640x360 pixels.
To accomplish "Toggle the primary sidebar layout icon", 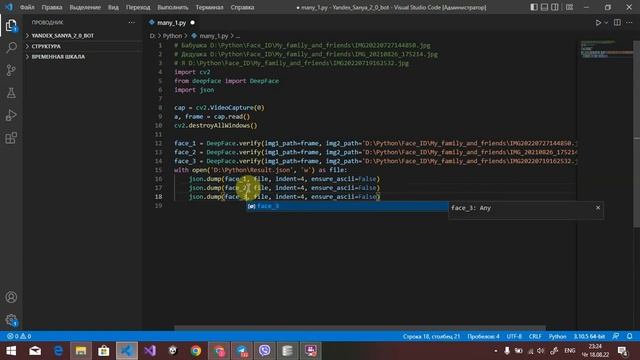I will click(x=534, y=7).
